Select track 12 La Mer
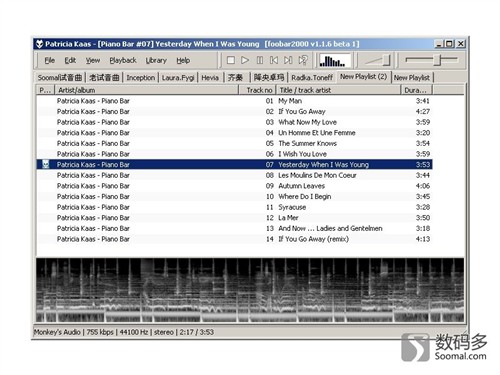 click(x=234, y=218)
